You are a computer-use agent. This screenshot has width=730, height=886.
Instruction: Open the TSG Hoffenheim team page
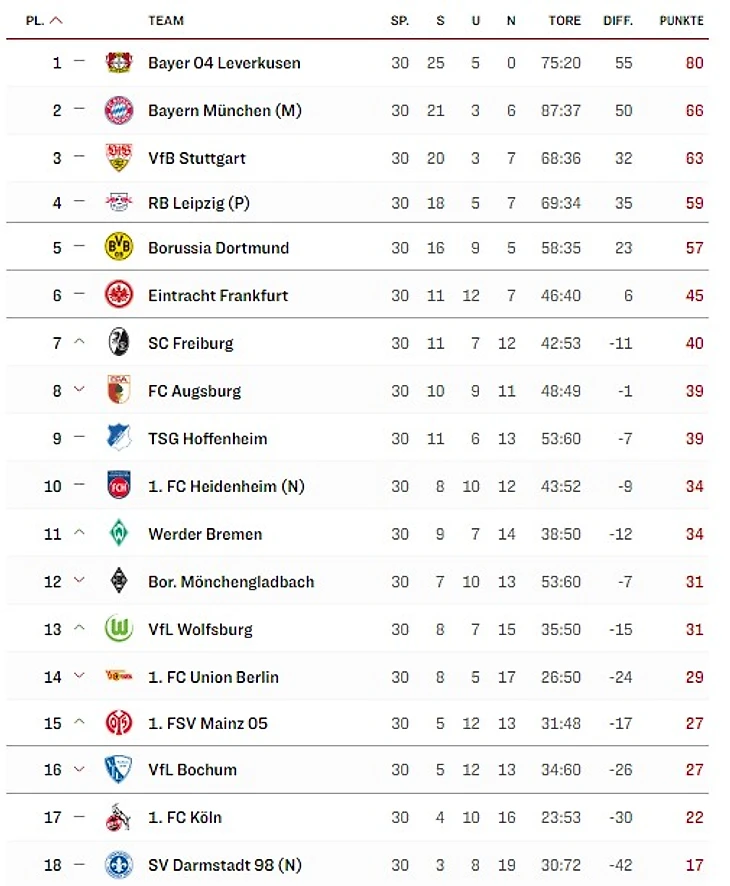coord(207,438)
